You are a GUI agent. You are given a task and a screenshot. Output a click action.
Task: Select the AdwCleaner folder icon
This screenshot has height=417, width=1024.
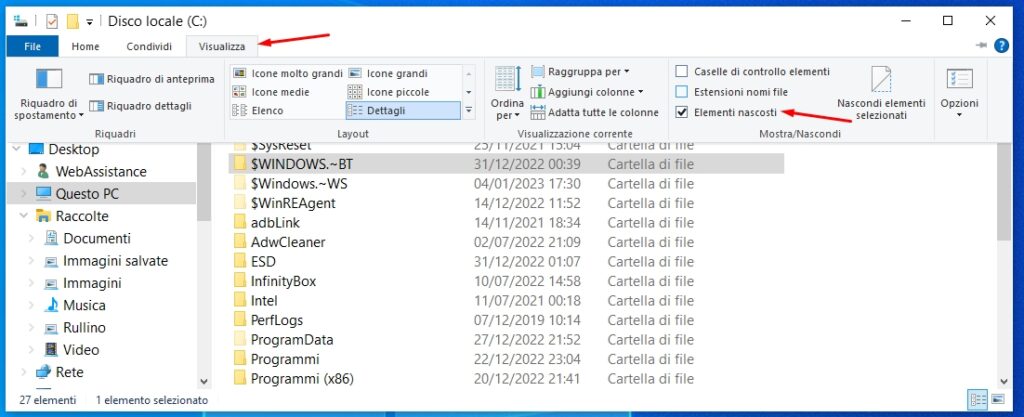[240, 242]
